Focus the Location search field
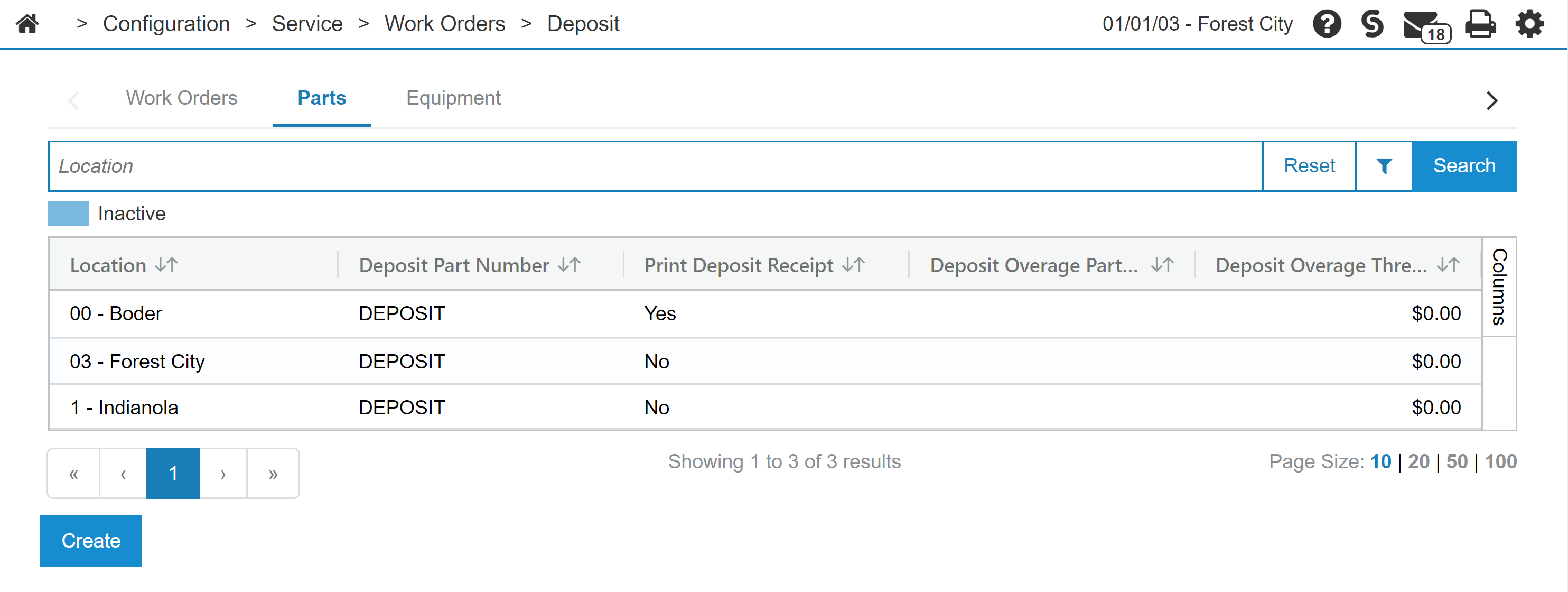The height and width of the screenshot is (592, 1568). tap(656, 165)
